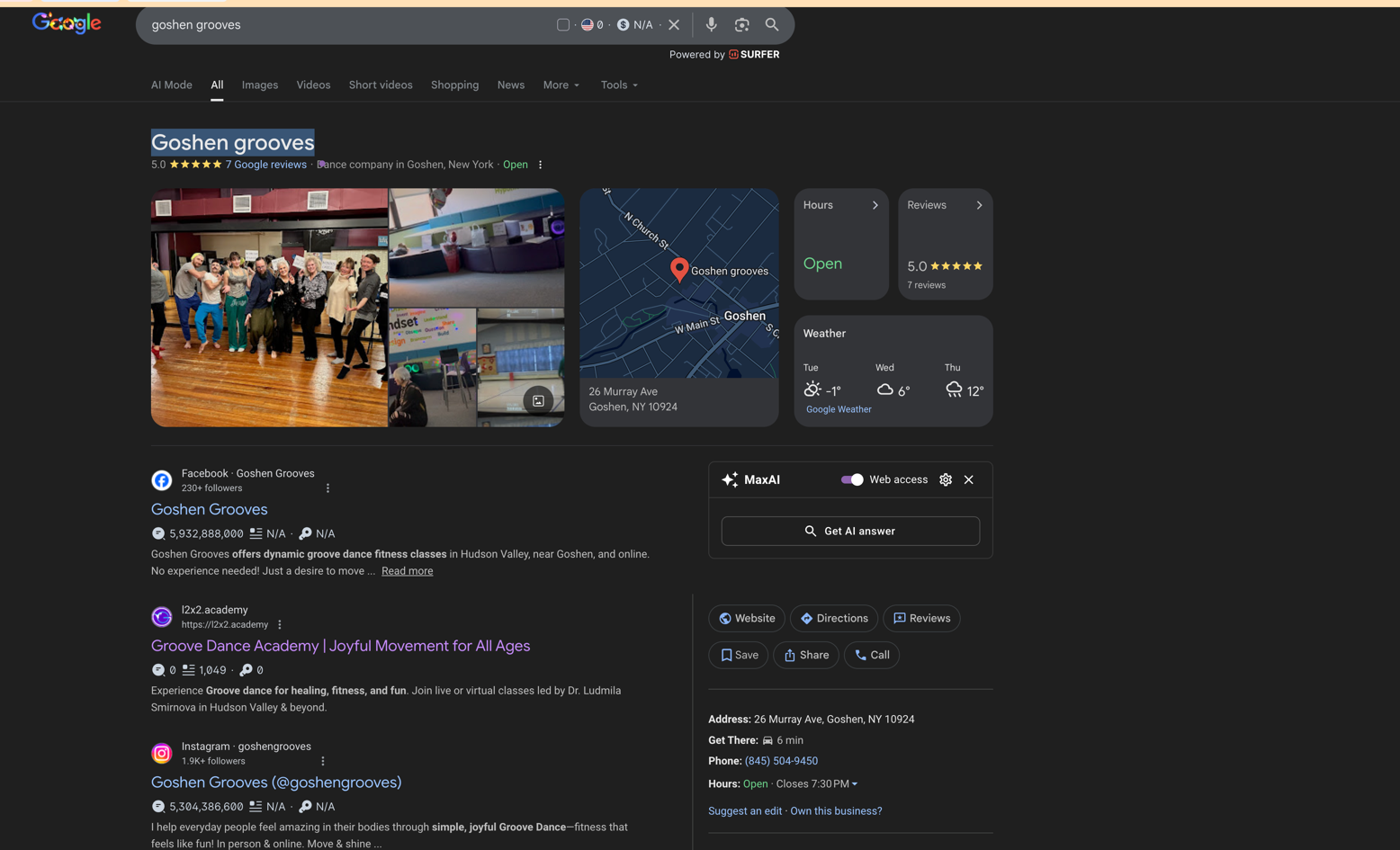This screenshot has width=1400, height=850.
Task: Close the MaxAI panel
Action: tap(969, 479)
